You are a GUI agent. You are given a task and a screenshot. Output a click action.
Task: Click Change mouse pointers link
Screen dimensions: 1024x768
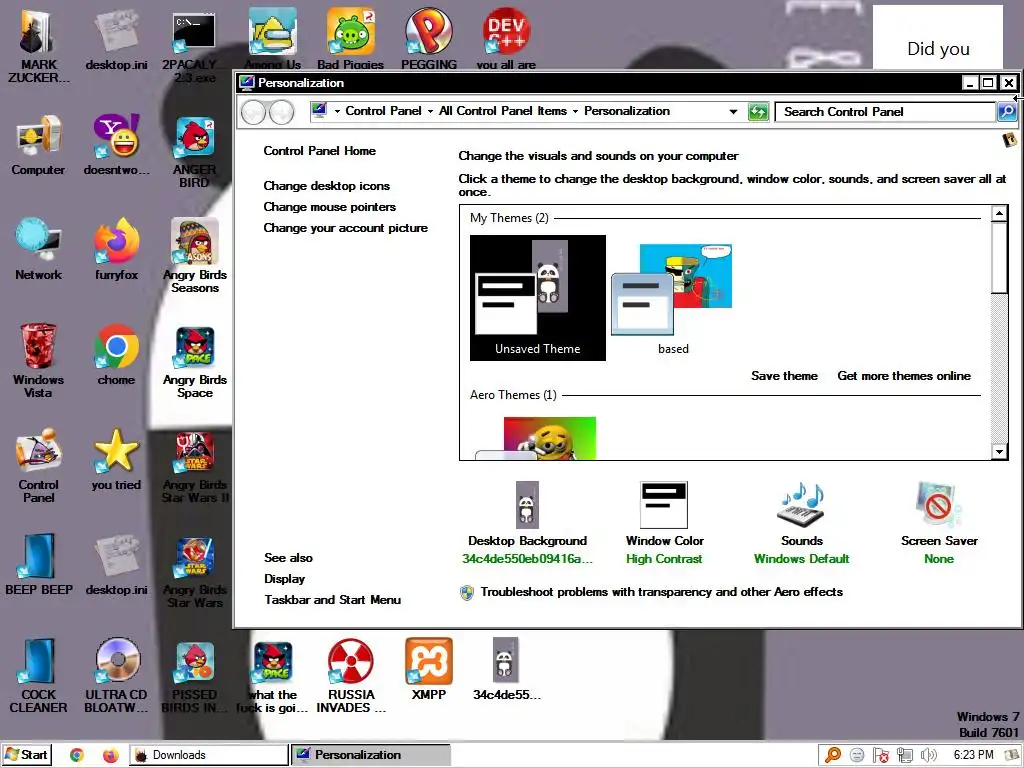coord(330,207)
